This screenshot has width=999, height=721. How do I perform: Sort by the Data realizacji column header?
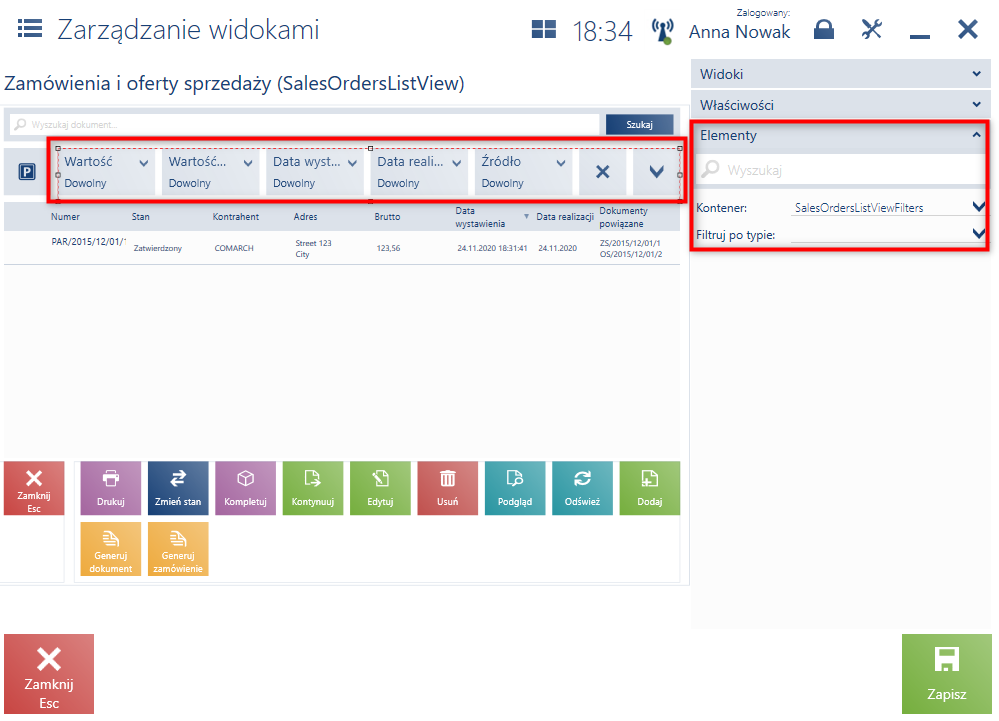tap(565, 217)
